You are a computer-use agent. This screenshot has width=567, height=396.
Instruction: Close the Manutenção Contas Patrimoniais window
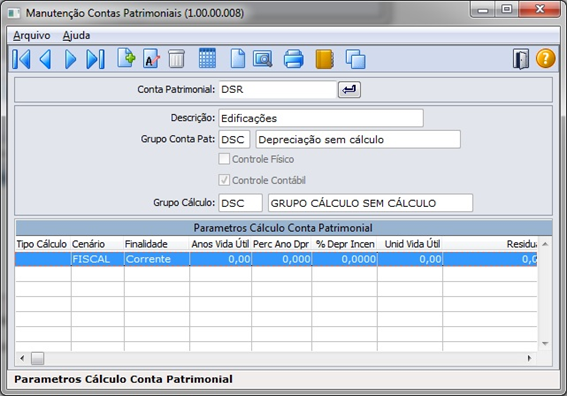pos(540,9)
